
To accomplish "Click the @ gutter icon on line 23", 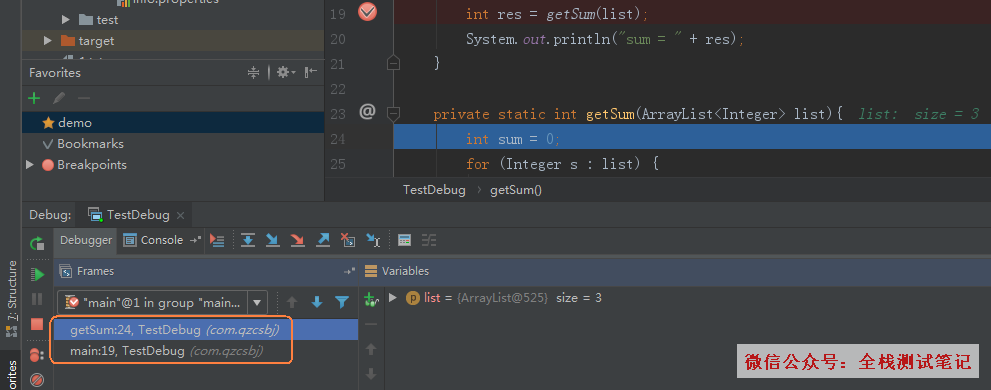I will pos(367,112).
